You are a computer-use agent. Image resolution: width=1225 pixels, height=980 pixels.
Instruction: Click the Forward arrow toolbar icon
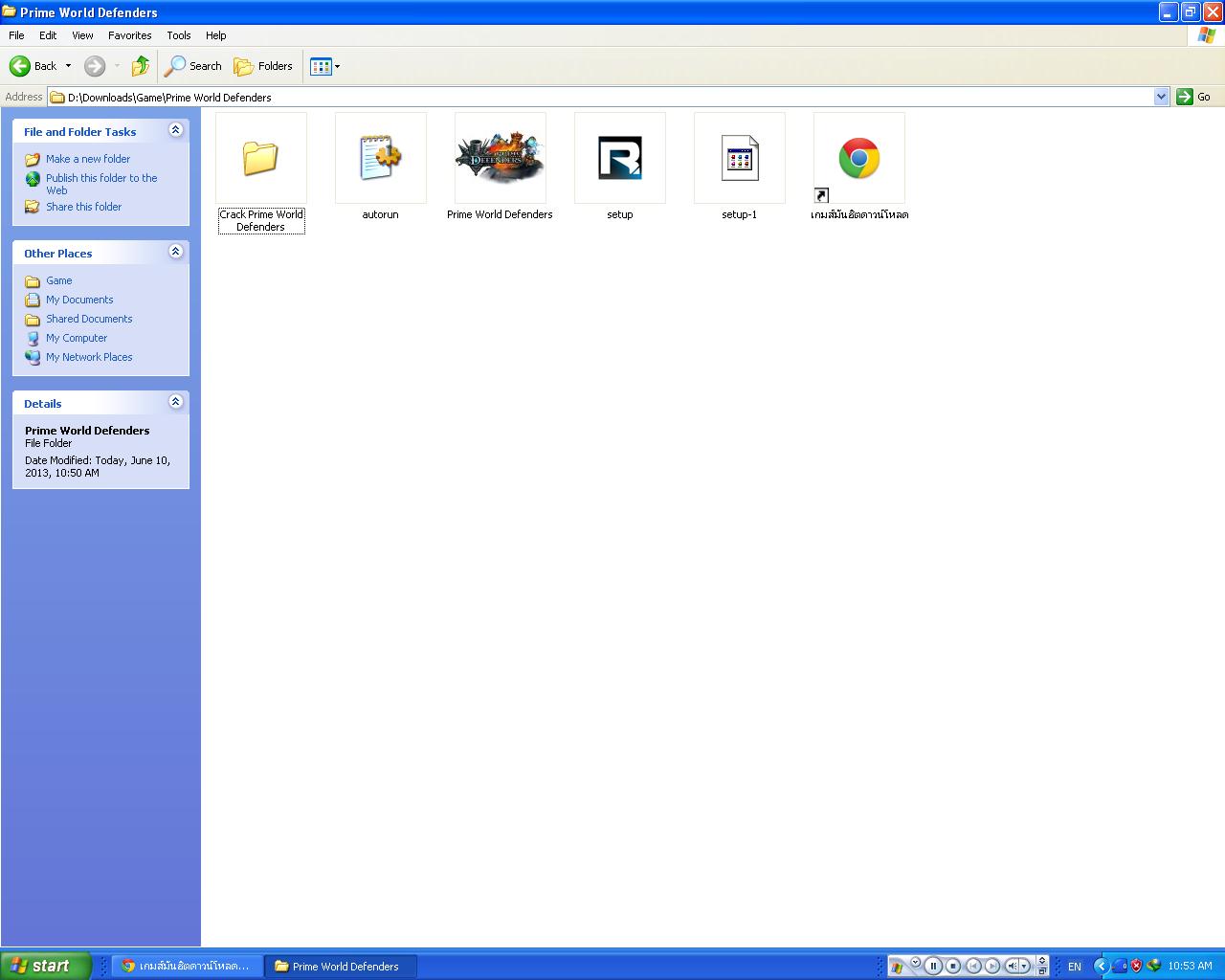(x=94, y=66)
